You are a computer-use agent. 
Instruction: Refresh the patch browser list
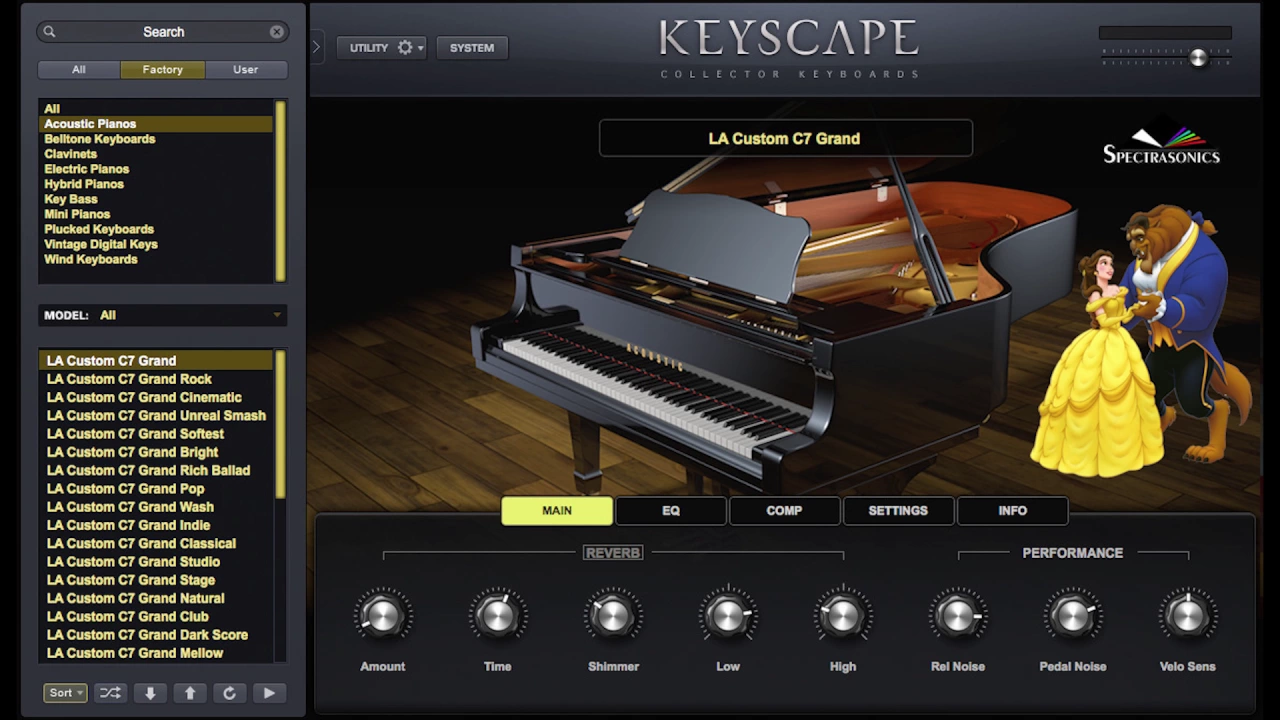tap(229, 692)
